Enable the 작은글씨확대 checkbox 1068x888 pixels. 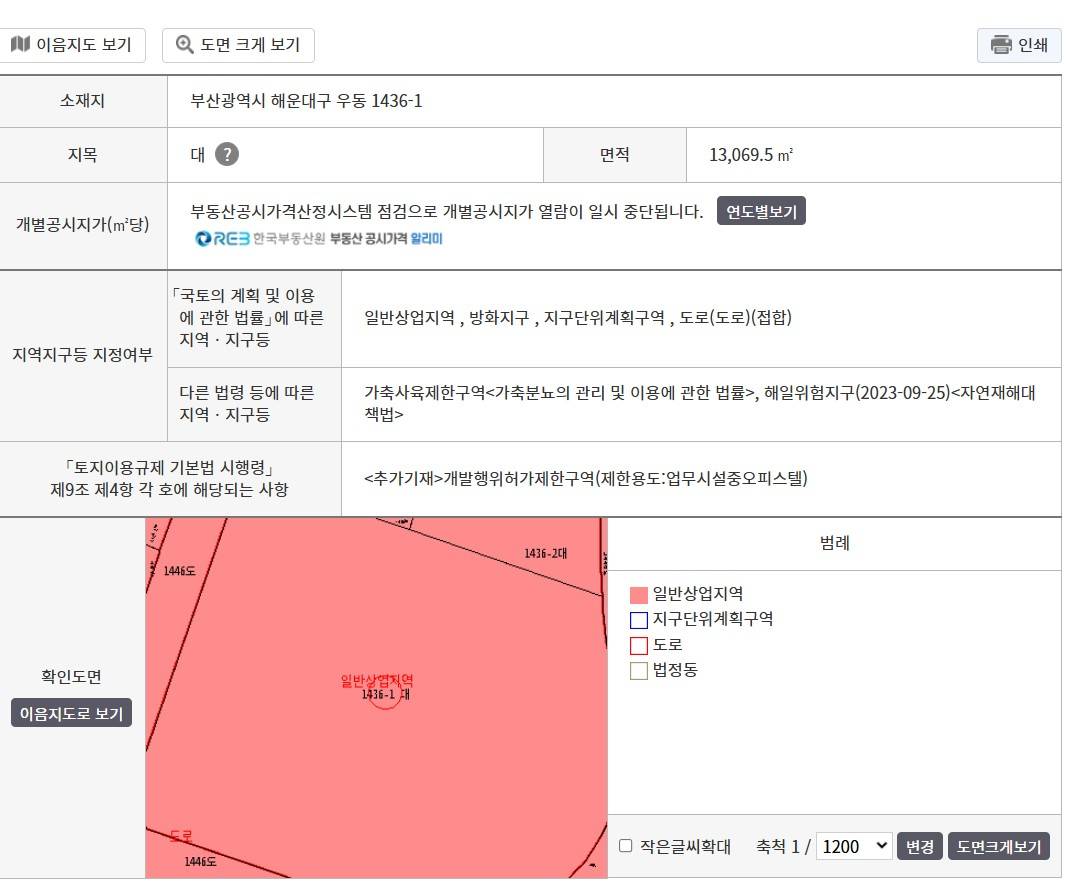click(x=625, y=846)
